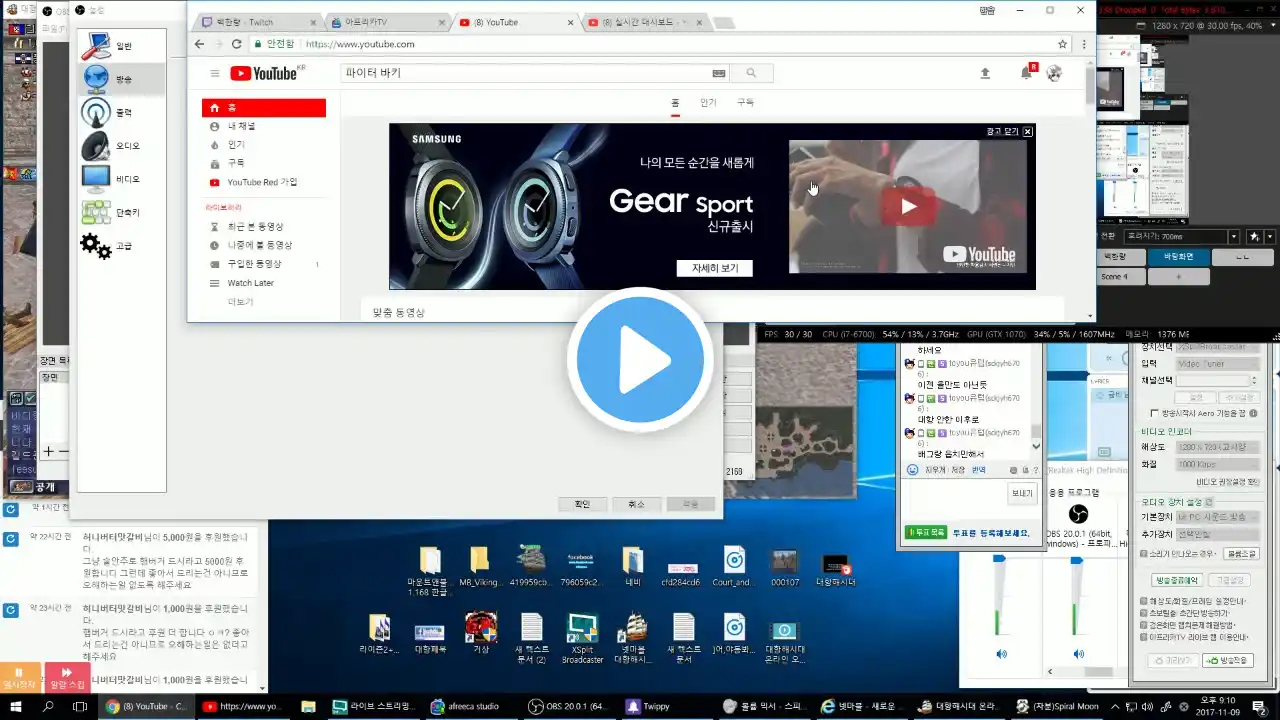Open the Output (출력) settings section

120,112
